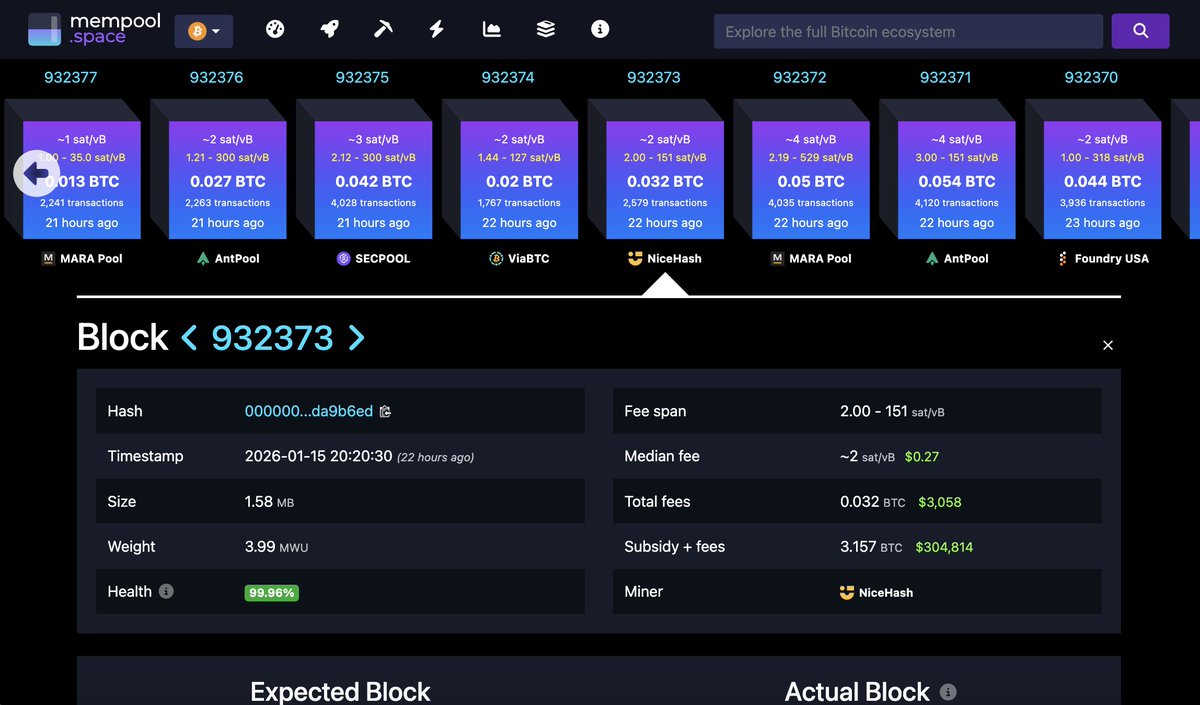The width and height of the screenshot is (1200, 705).
Task: Click the 2.00 - 151 sat/vB fee span value
Action: click(x=893, y=411)
